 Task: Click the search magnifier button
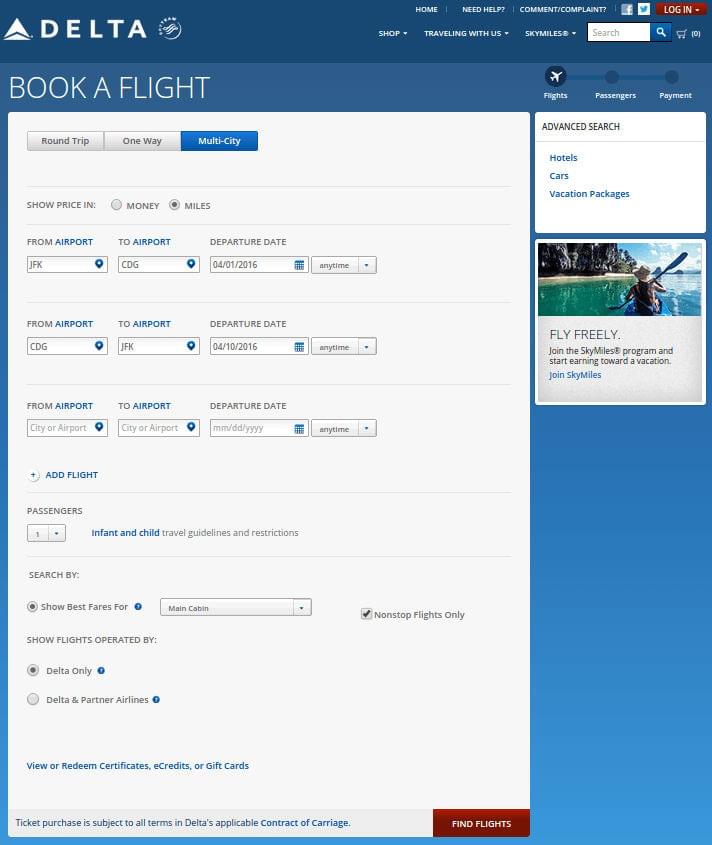[x=660, y=32]
